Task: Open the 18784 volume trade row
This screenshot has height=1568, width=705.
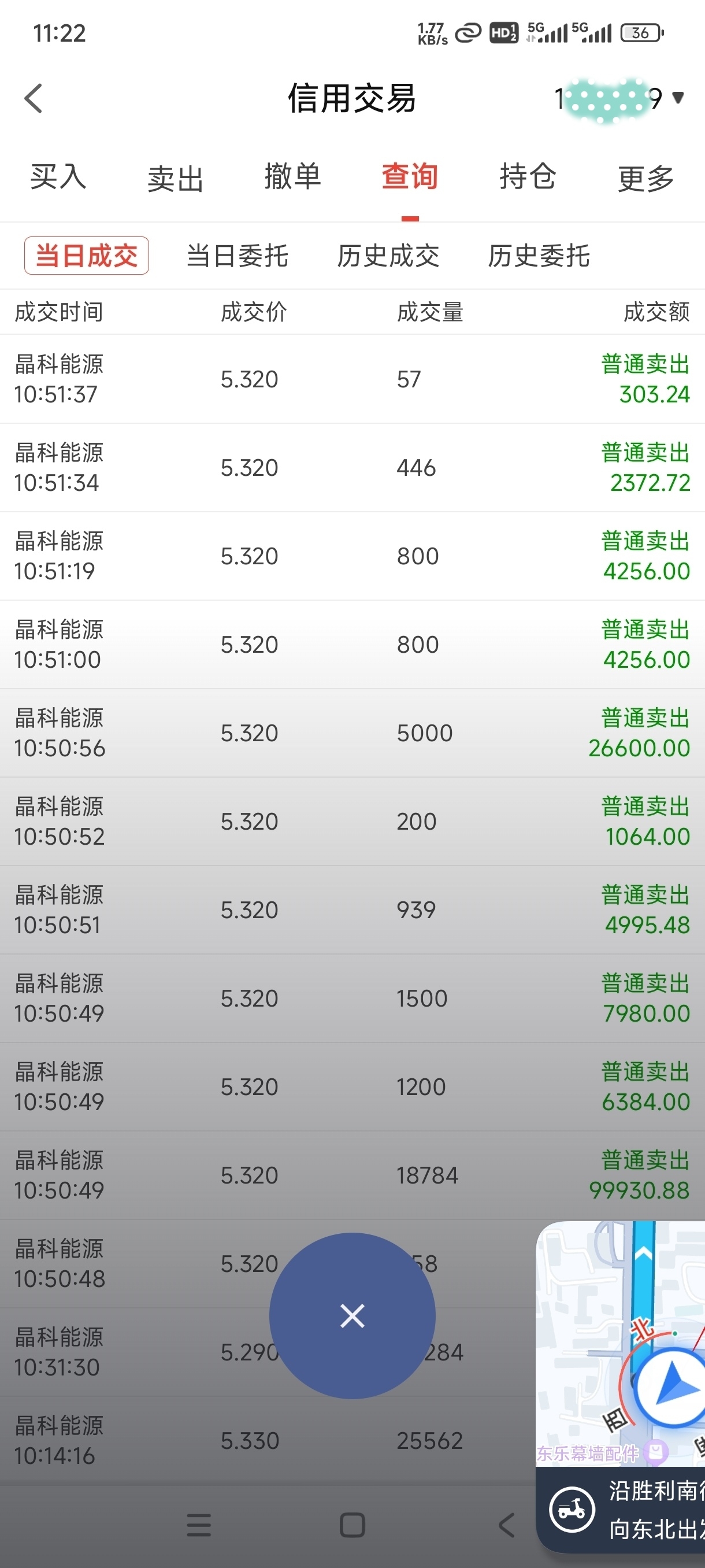Action: [x=352, y=1175]
